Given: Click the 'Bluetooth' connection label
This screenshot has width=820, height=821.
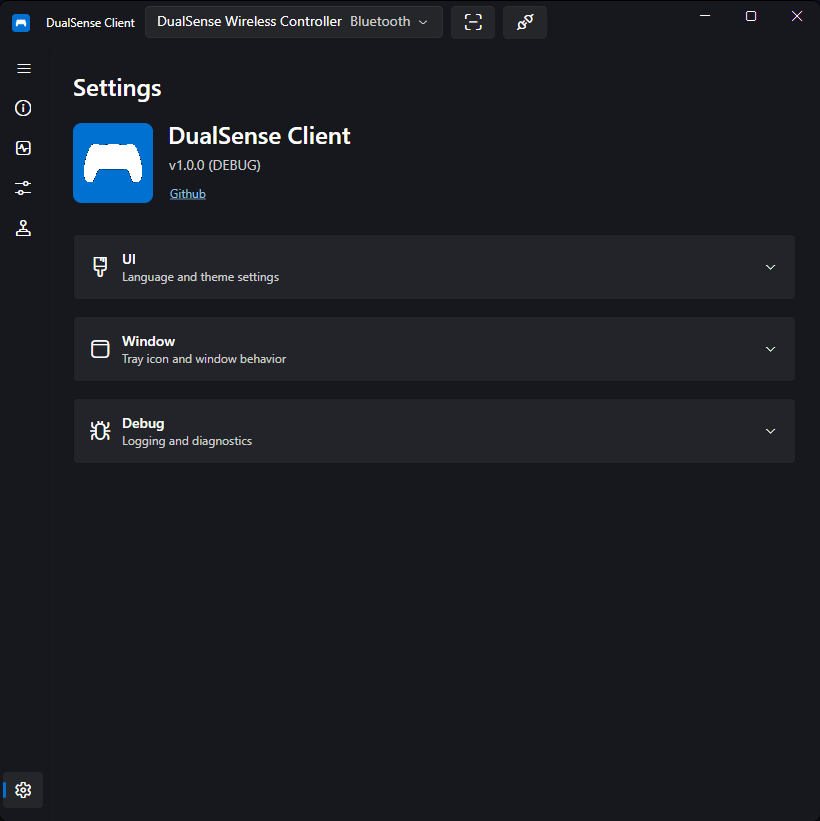Looking at the screenshot, I should coord(380,21).
